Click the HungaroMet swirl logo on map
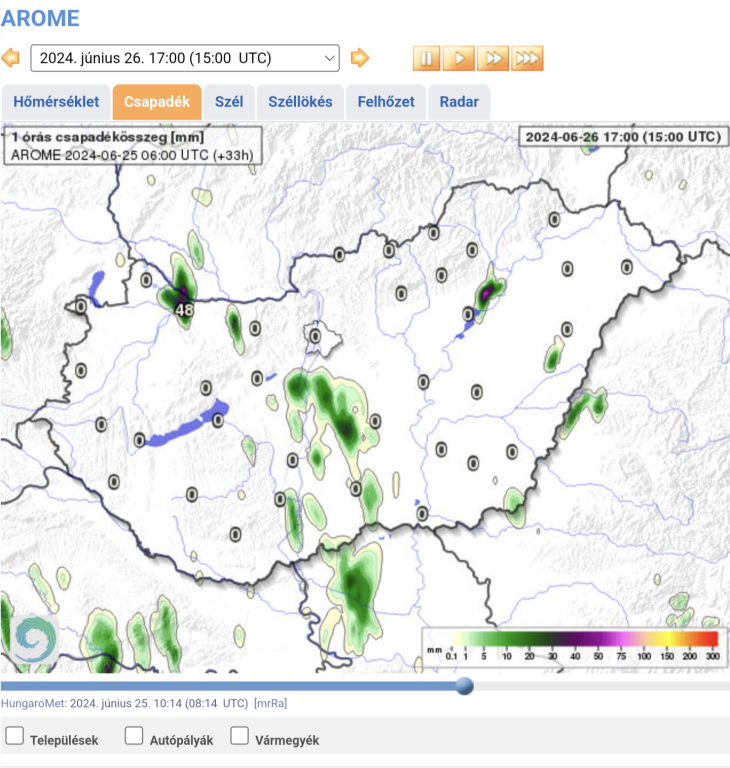Viewport: 730px width, 768px height. coord(36,636)
